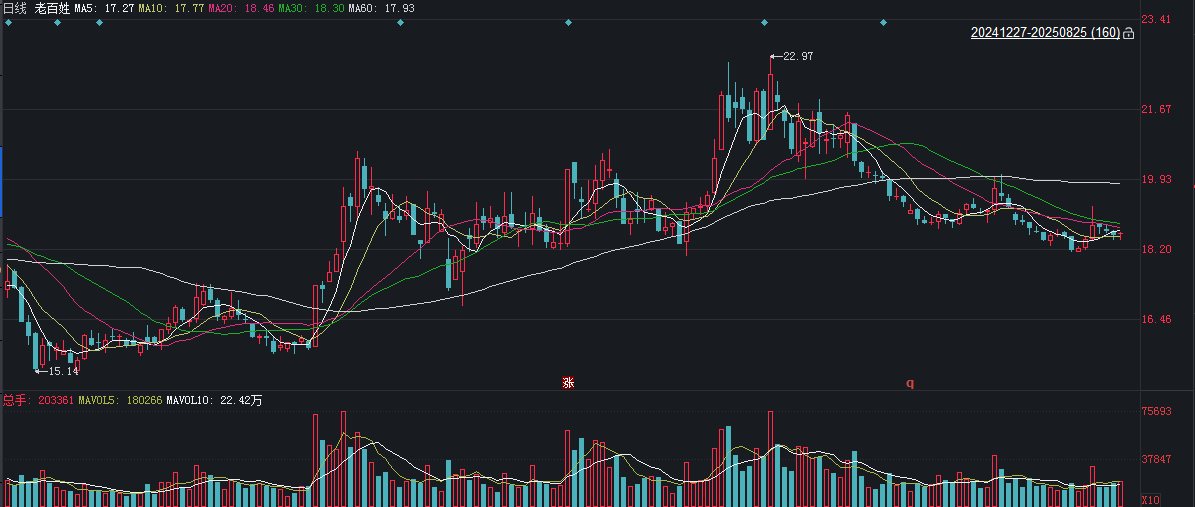Click the red q marker below the chart
Viewport: 1195px width, 507px height.
[x=909, y=383]
